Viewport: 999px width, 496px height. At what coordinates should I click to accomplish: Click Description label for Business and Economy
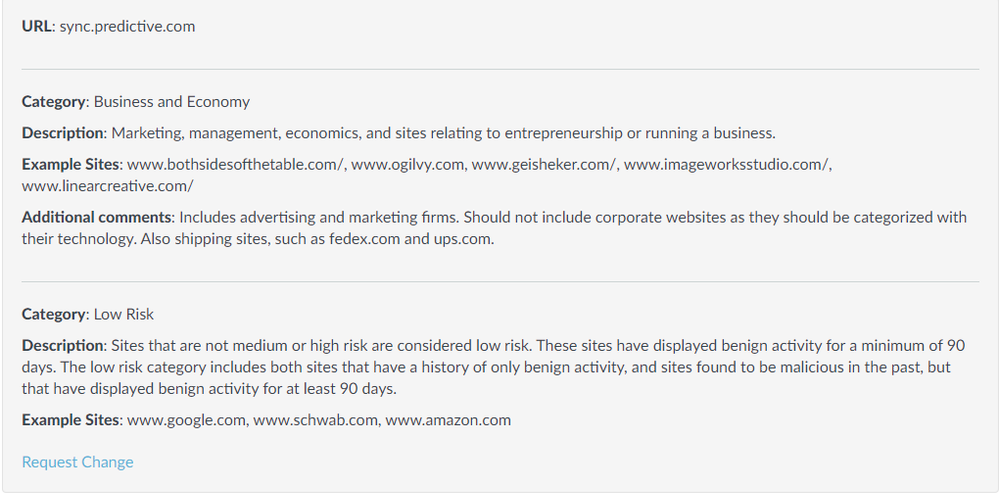pyautogui.click(x=62, y=133)
